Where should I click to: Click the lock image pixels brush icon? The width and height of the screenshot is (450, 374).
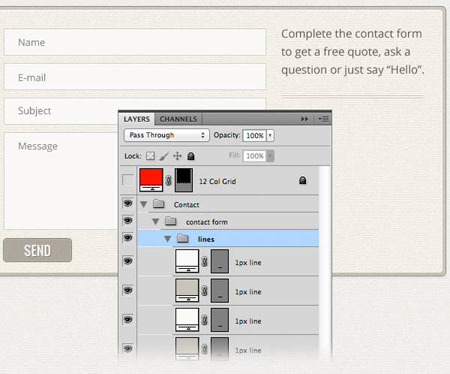pyautogui.click(x=164, y=156)
